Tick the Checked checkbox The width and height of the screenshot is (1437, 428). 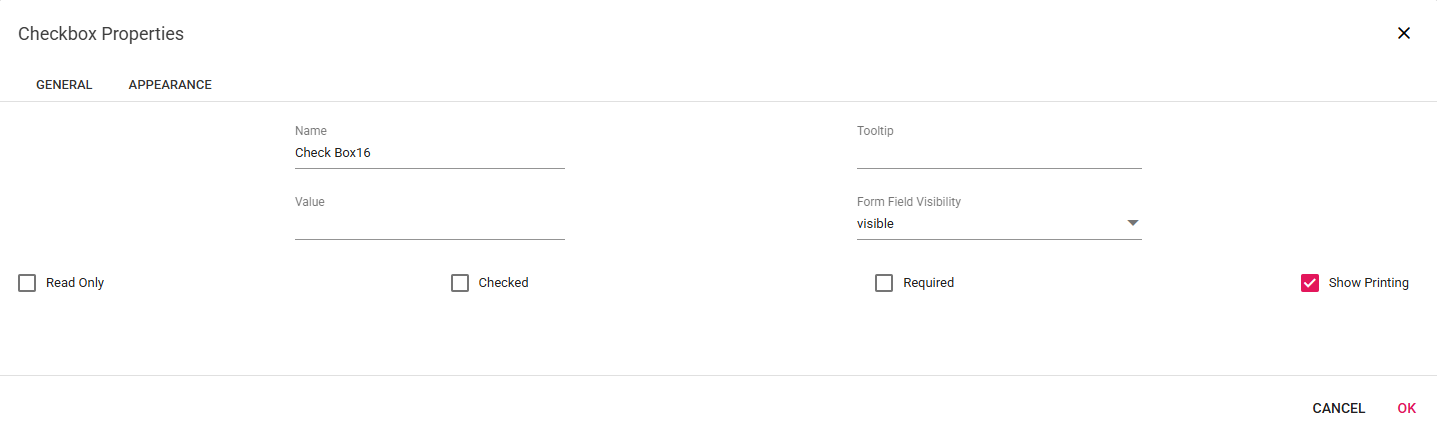click(x=460, y=283)
